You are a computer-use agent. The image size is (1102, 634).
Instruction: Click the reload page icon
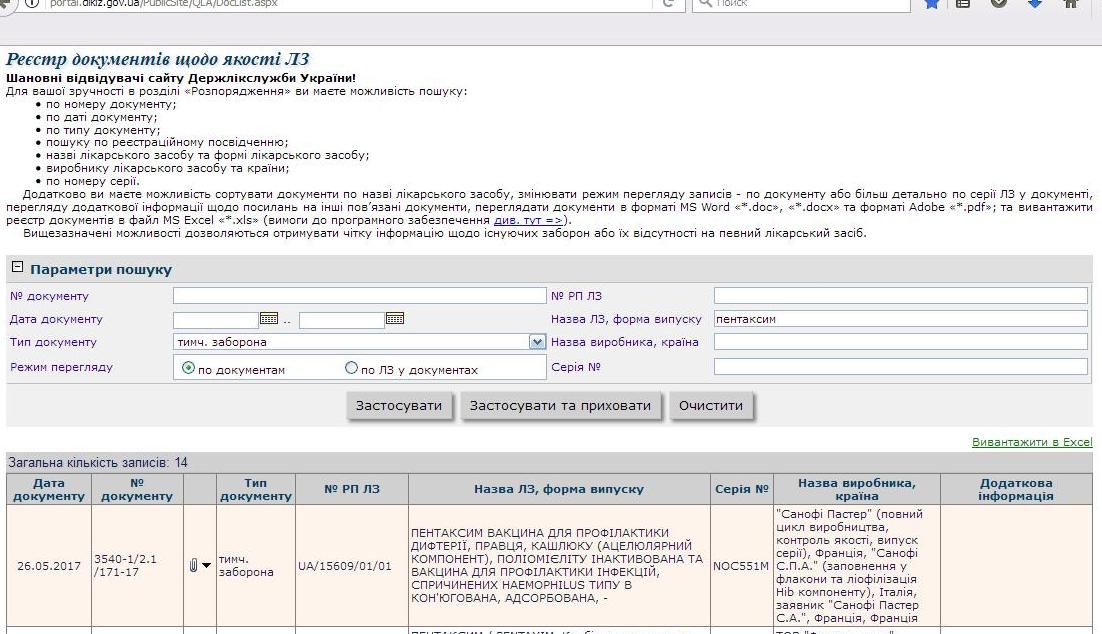669,4
